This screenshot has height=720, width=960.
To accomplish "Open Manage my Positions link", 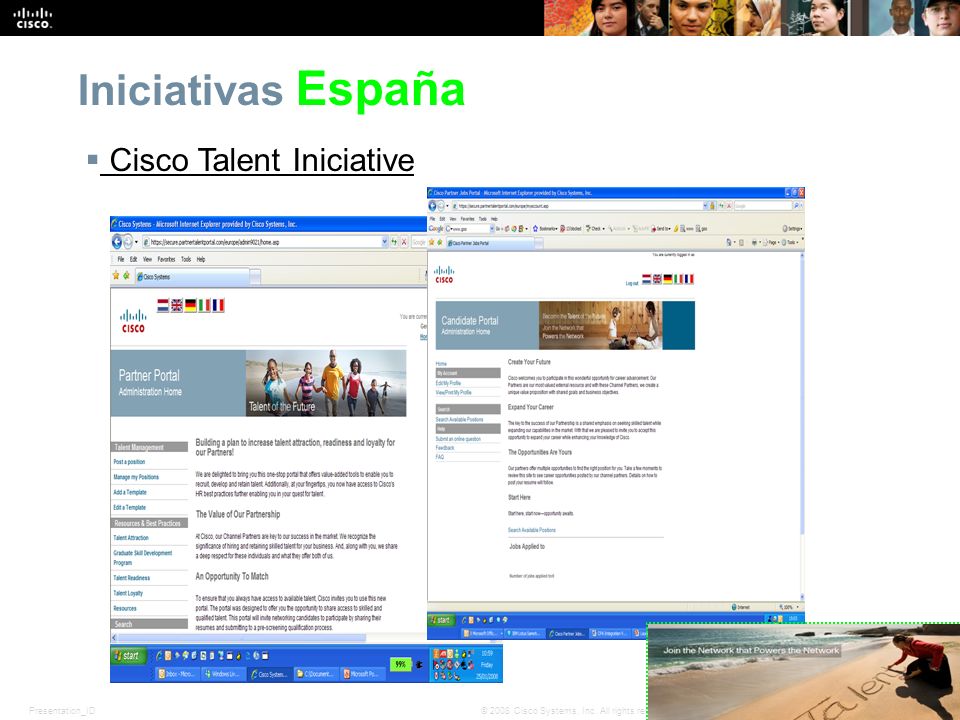I will (136, 477).
